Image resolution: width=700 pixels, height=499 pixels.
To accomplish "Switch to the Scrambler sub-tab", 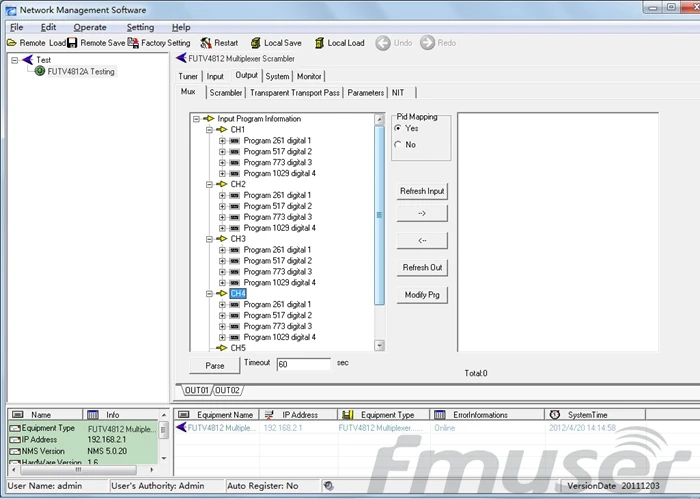I will pyautogui.click(x=225, y=93).
